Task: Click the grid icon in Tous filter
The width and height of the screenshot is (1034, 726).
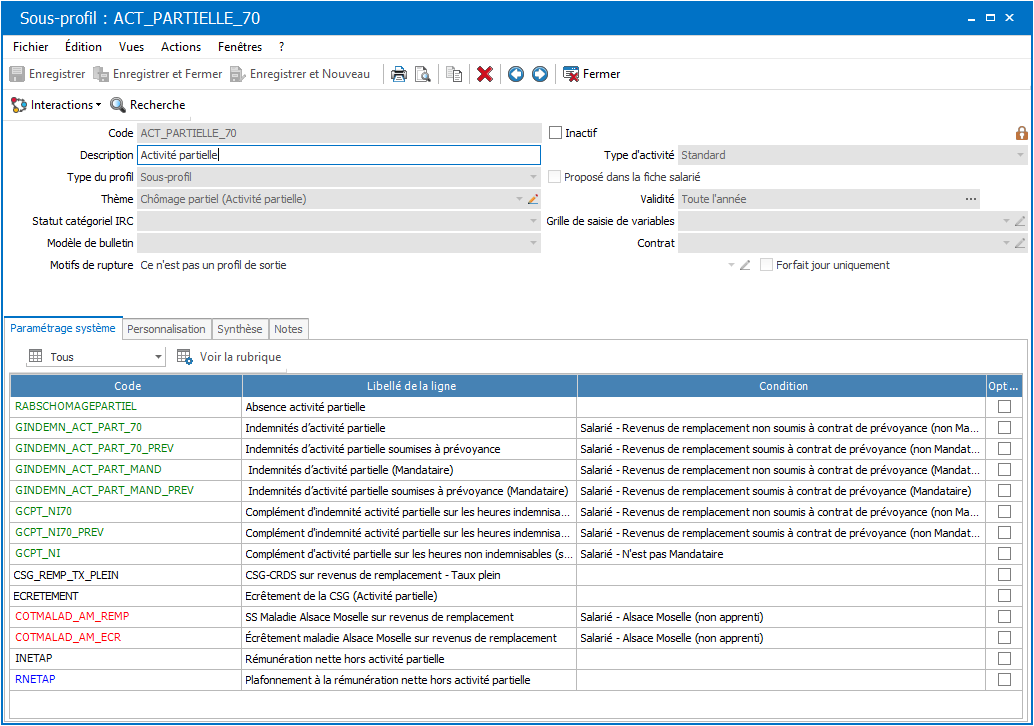Action: coord(36,357)
